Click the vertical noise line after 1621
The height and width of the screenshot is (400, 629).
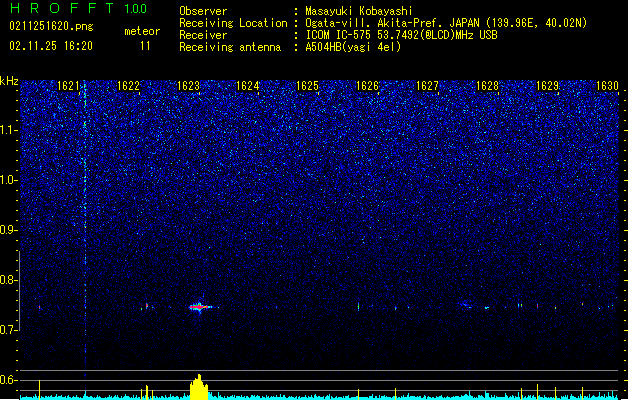coord(85,229)
